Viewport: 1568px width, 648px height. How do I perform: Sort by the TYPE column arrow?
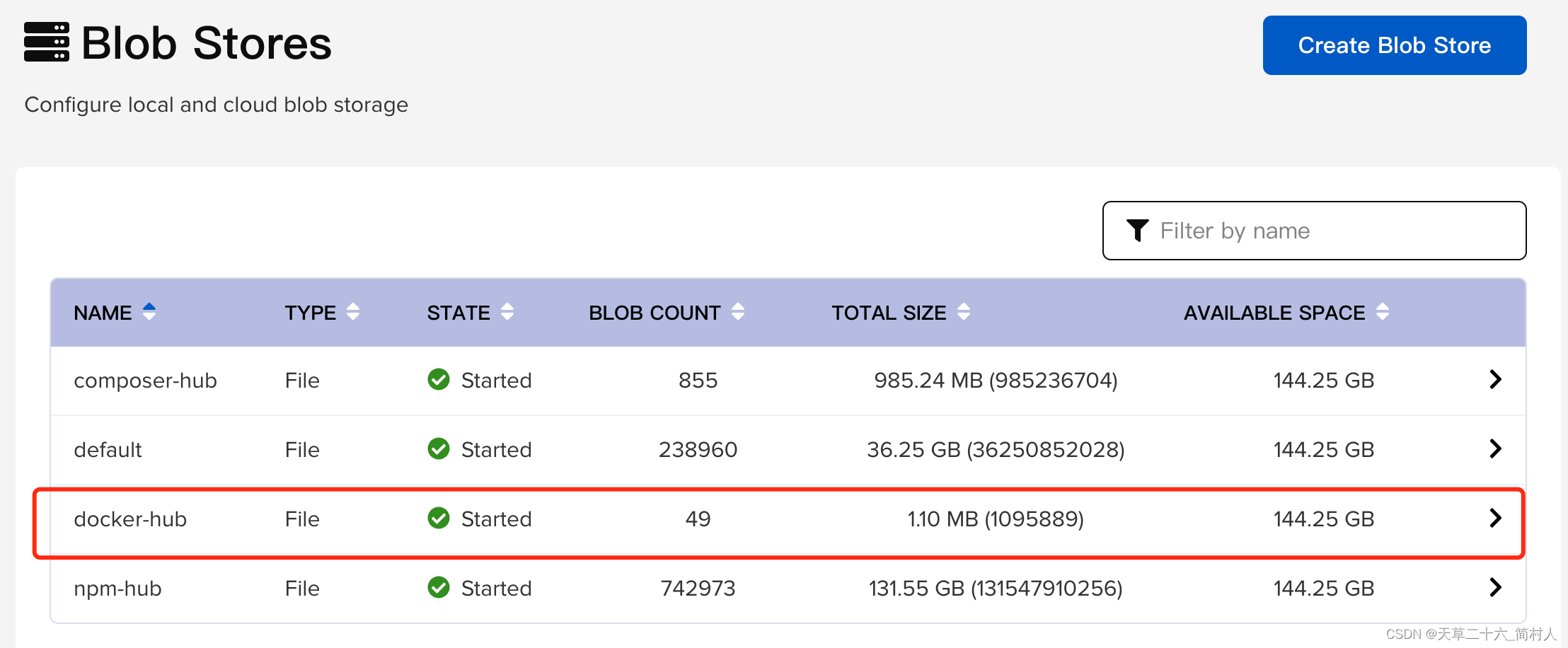point(353,312)
